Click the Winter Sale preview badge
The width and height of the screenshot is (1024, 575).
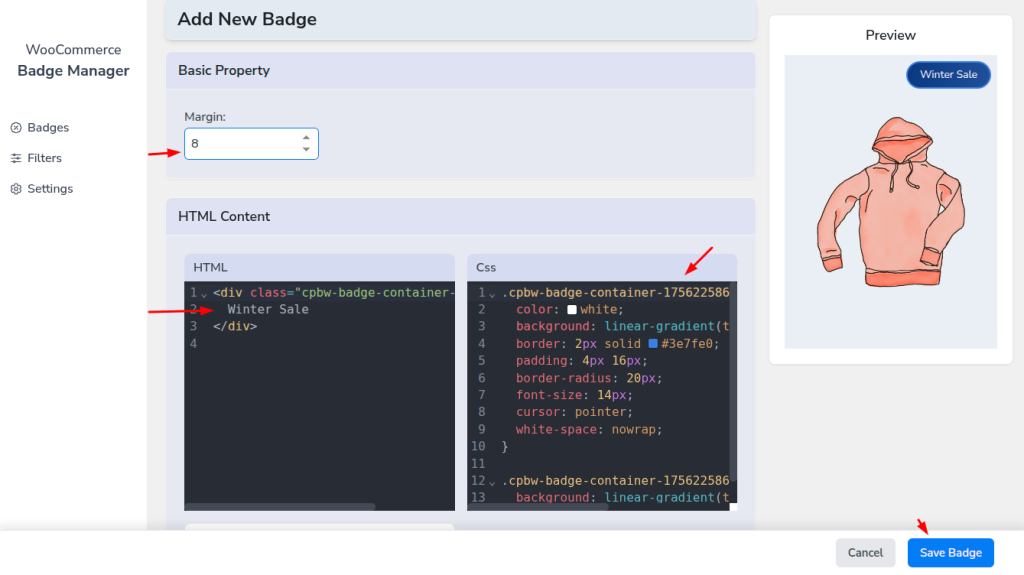click(x=948, y=74)
